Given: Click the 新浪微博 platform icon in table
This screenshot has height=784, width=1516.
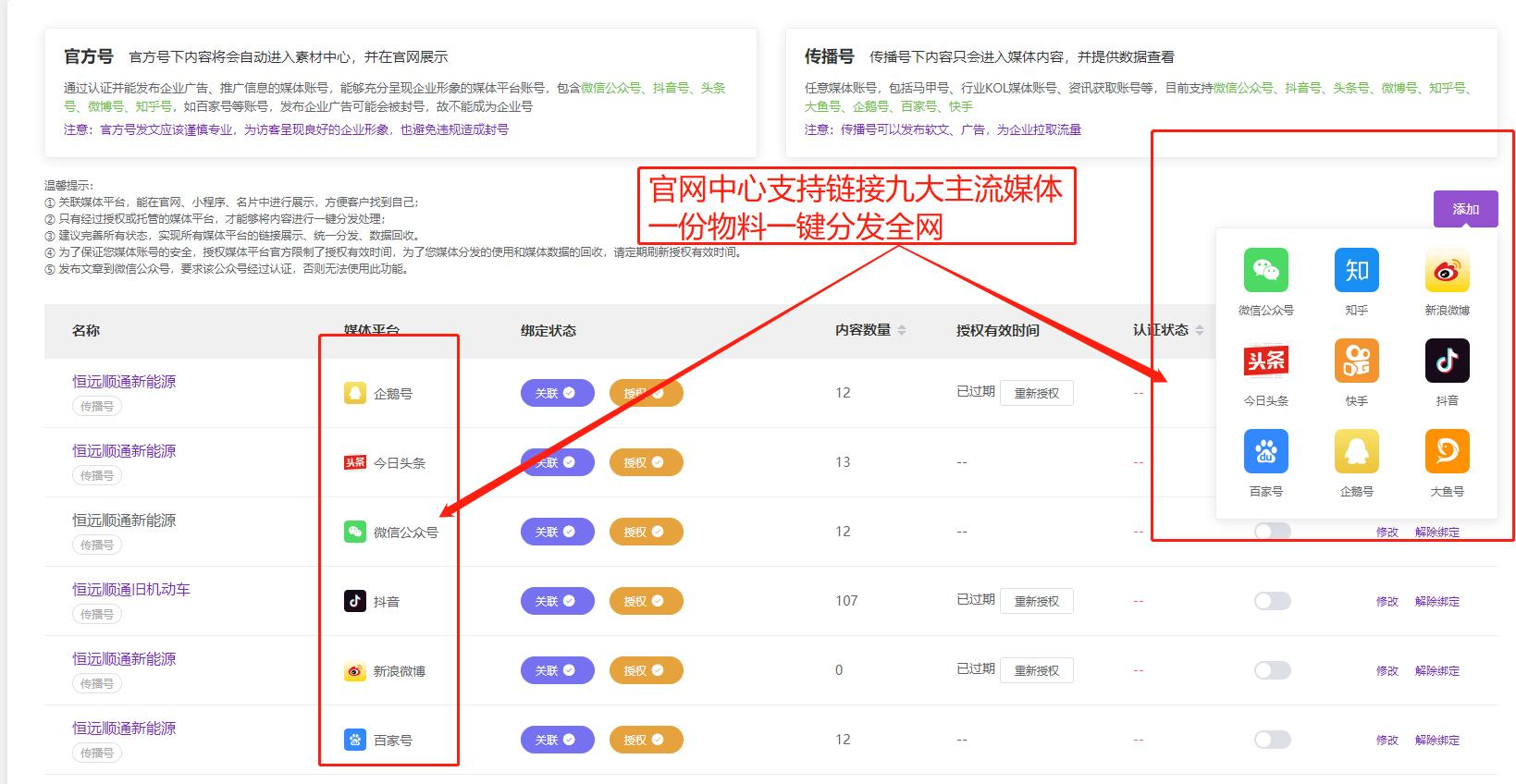Looking at the screenshot, I should (x=355, y=670).
